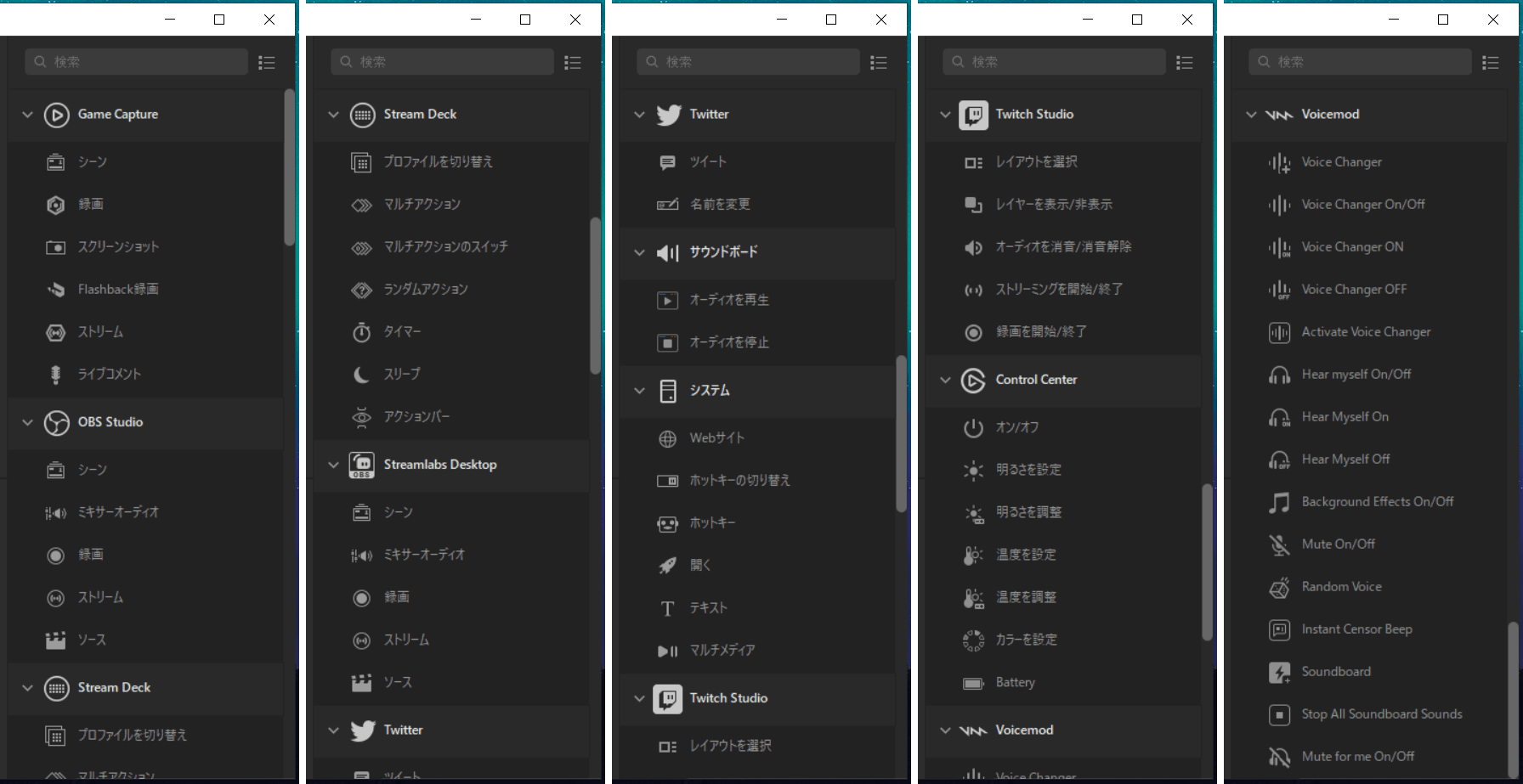Select the OBS Studio ソース clapperboard icon in first window
Viewport: 1523px width, 784px height.
[55, 640]
